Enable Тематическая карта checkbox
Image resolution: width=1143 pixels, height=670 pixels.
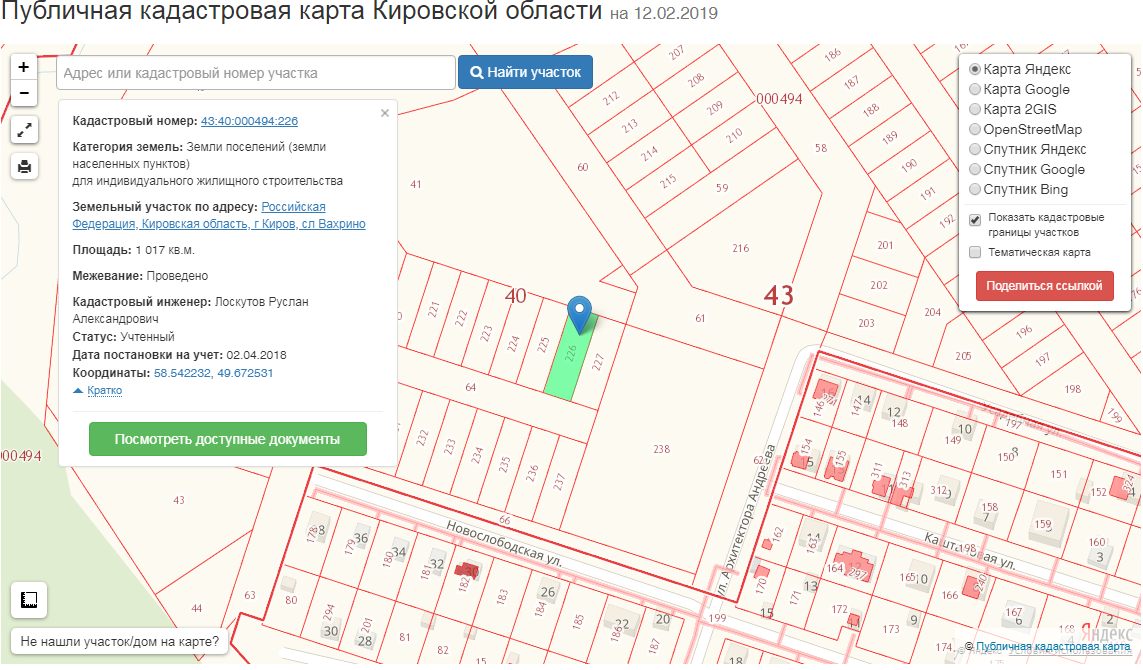point(975,253)
